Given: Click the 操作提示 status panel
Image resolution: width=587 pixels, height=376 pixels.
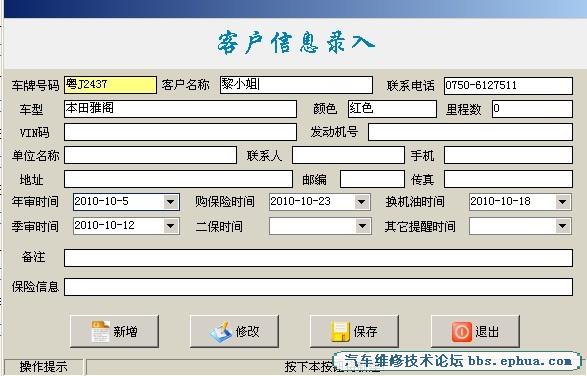Looking at the screenshot, I should pos(43,367).
